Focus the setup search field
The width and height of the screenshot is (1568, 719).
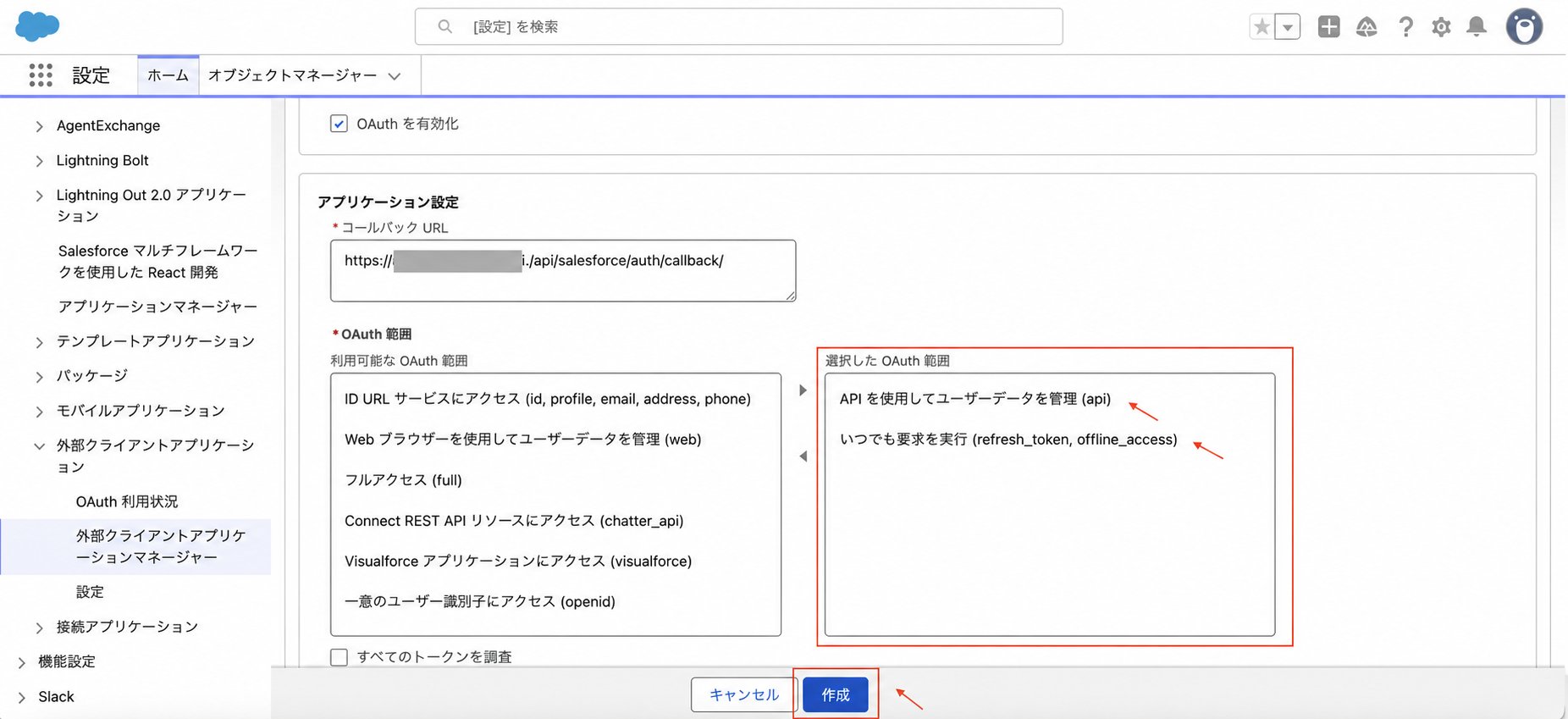[738, 26]
